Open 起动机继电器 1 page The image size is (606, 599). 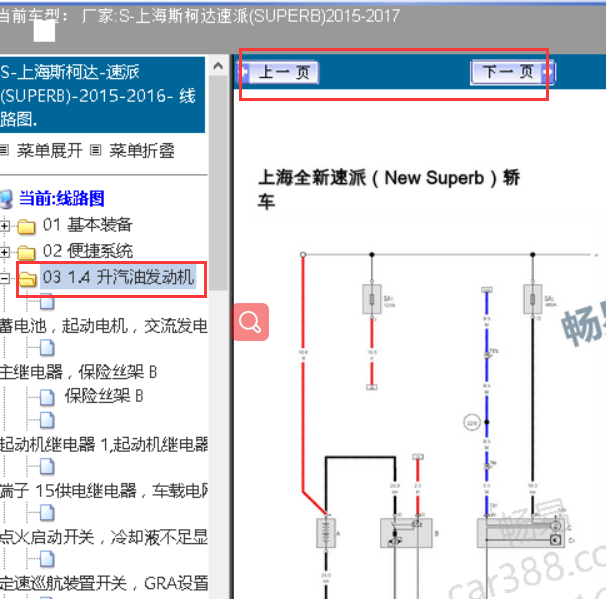tap(104, 444)
